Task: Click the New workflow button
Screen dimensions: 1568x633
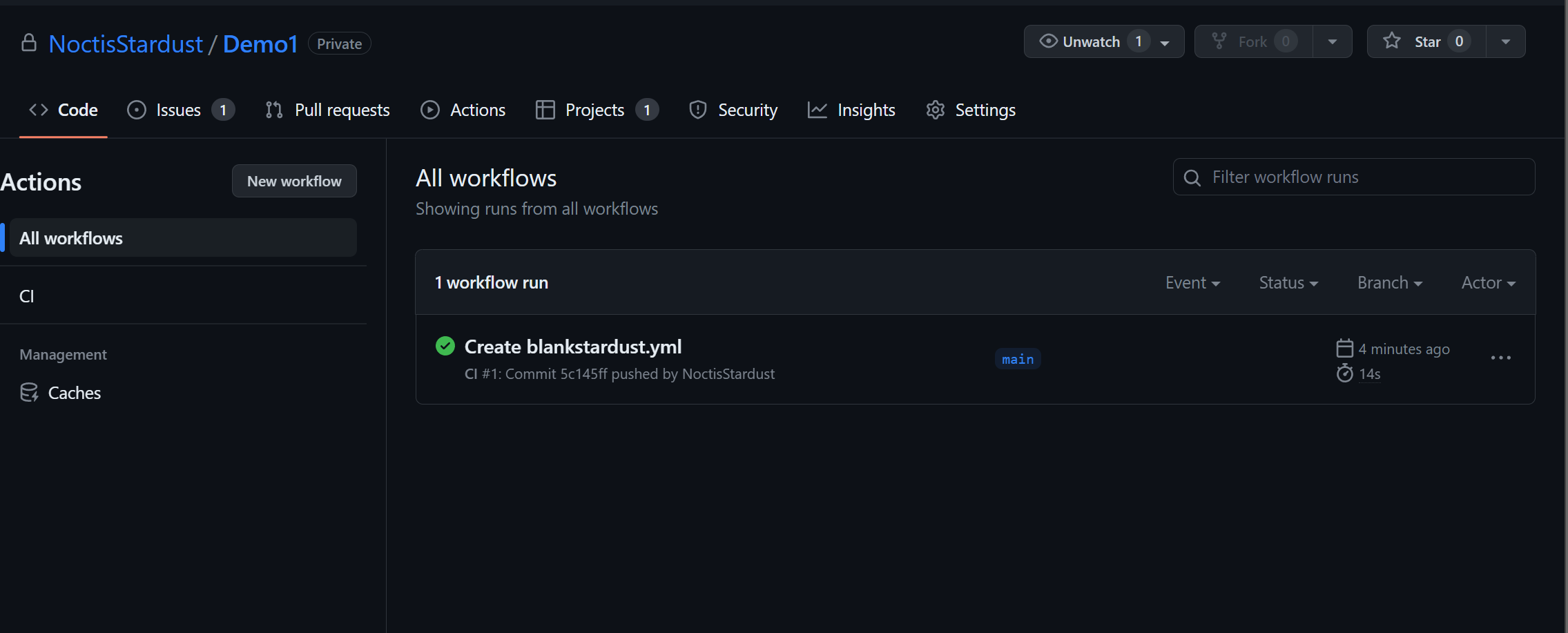Action: point(294,181)
